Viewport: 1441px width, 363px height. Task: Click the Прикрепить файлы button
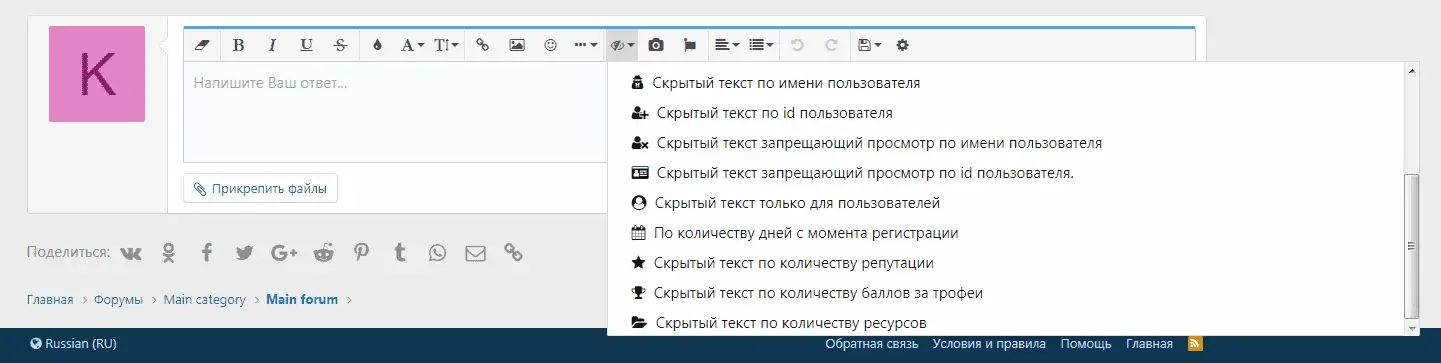pyautogui.click(x=260, y=188)
